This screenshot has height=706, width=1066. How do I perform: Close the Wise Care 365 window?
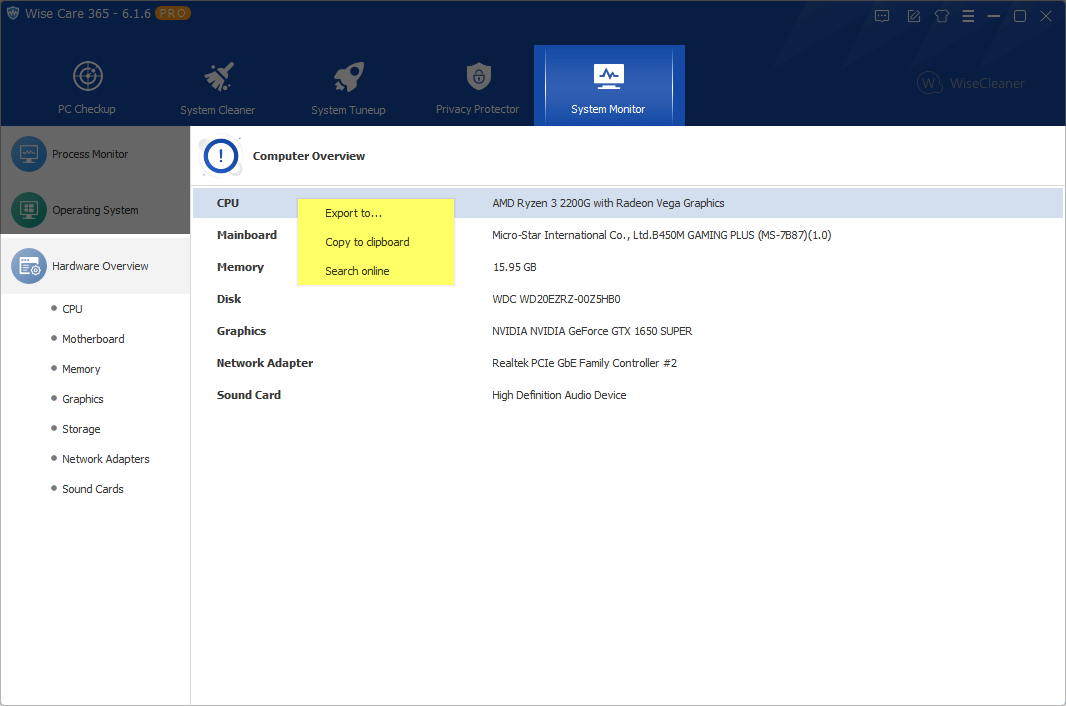tap(1046, 16)
